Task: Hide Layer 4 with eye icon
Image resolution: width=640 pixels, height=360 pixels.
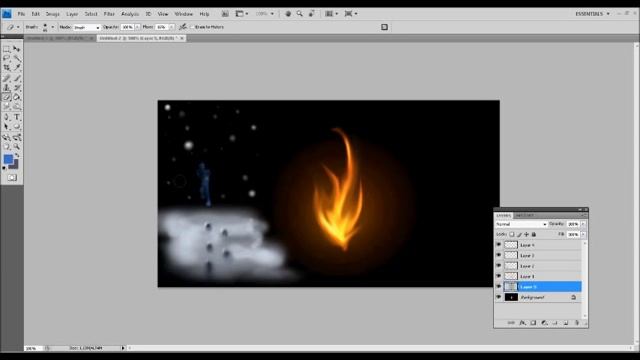Action: point(498,244)
